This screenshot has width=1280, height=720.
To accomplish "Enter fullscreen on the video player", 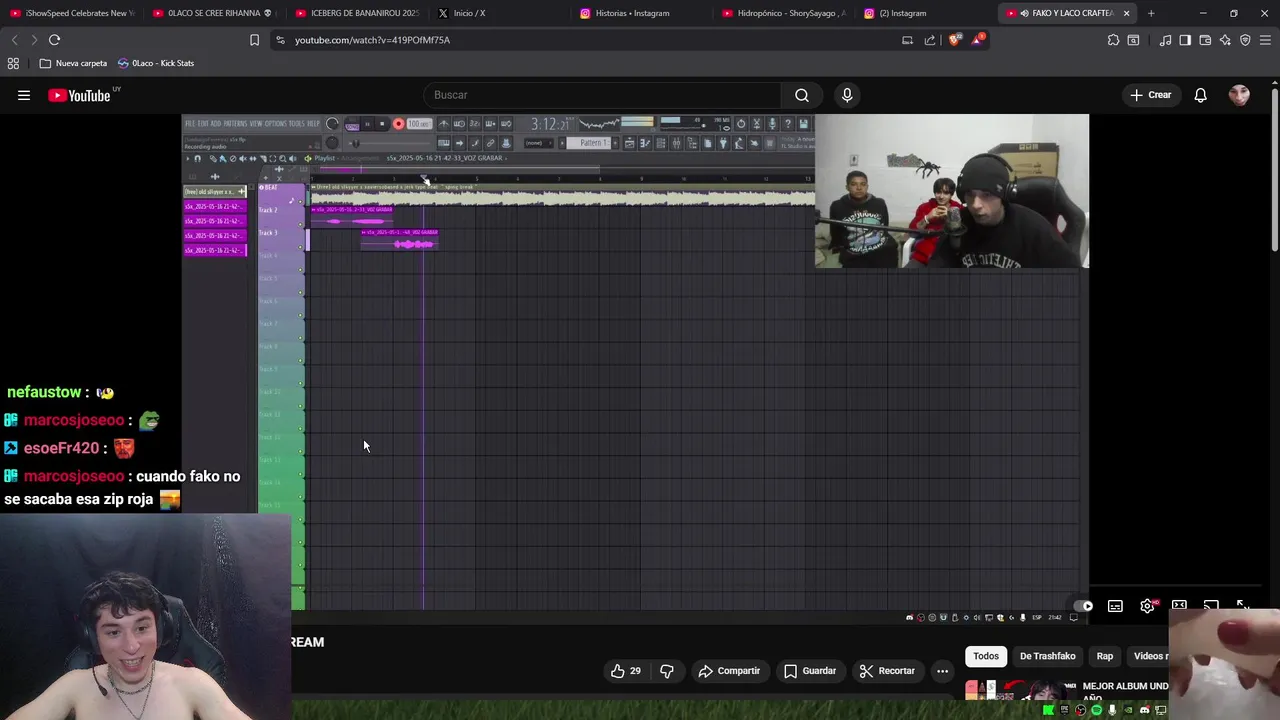I will pos(1242,606).
